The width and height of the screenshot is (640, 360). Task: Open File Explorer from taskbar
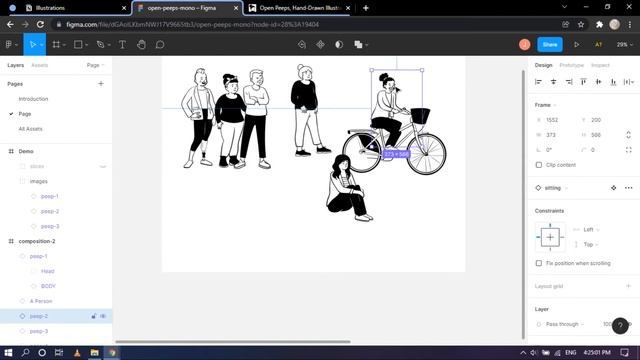click(94, 352)
